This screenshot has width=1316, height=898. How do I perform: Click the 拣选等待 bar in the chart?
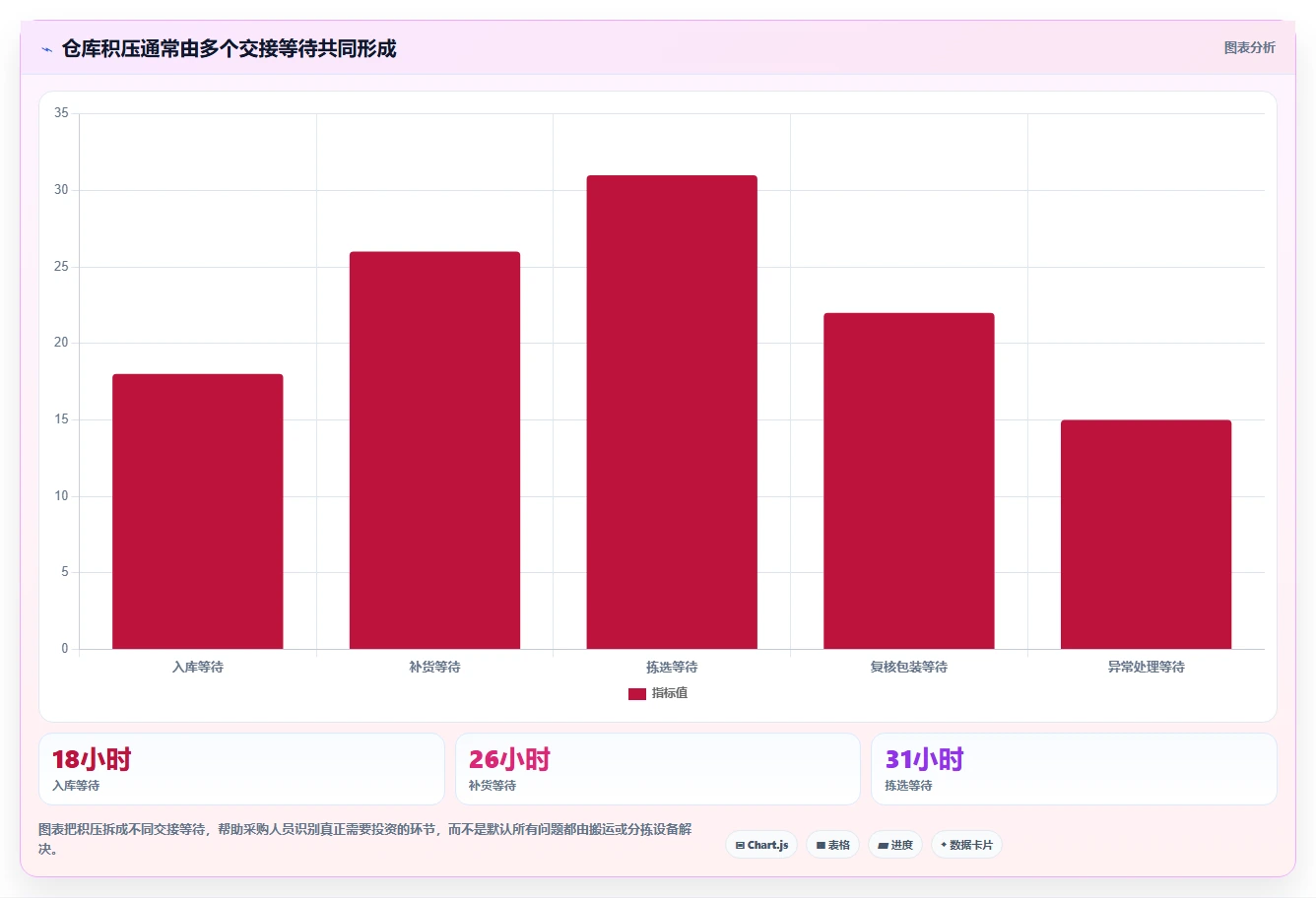pyautogui.click(x=672, y=412)
